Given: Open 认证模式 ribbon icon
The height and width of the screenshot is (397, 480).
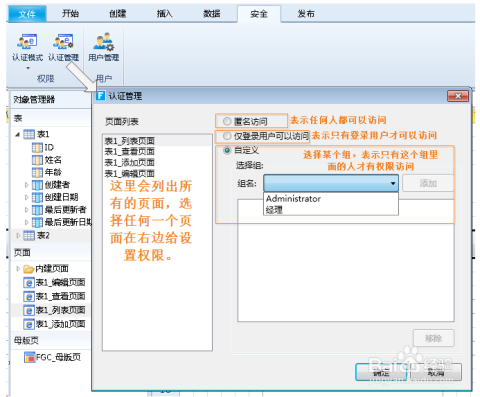Looking at the screenshot, I should (28, 41).
